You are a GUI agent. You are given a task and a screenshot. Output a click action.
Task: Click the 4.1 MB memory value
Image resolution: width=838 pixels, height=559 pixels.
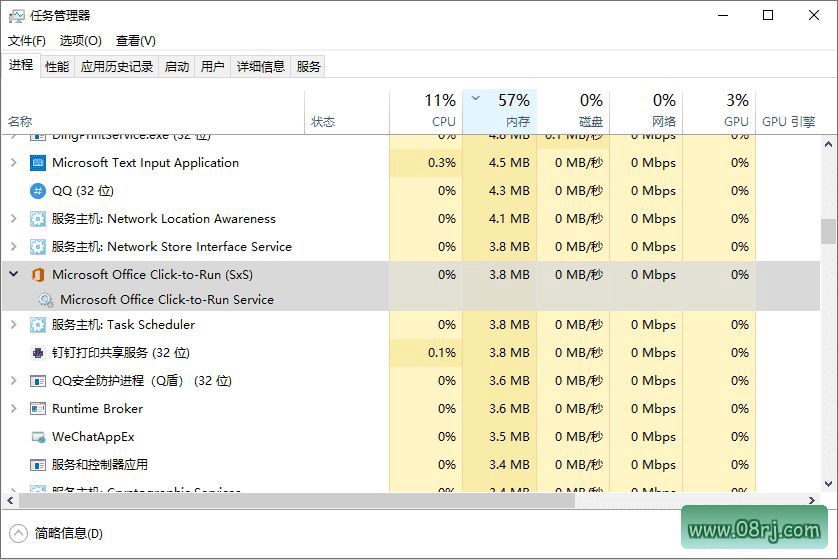[509, 219]
